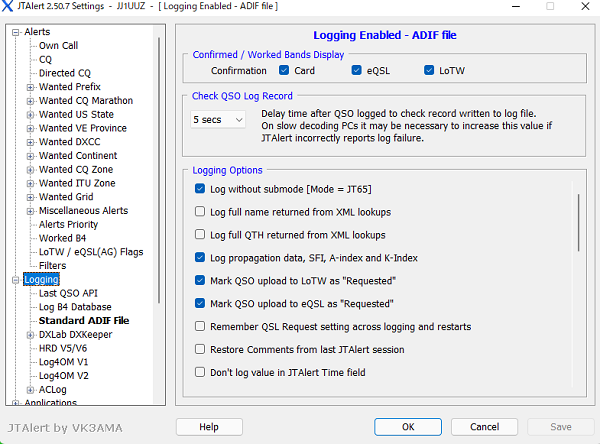Collapse the Logging tree section

click(16, 280)
